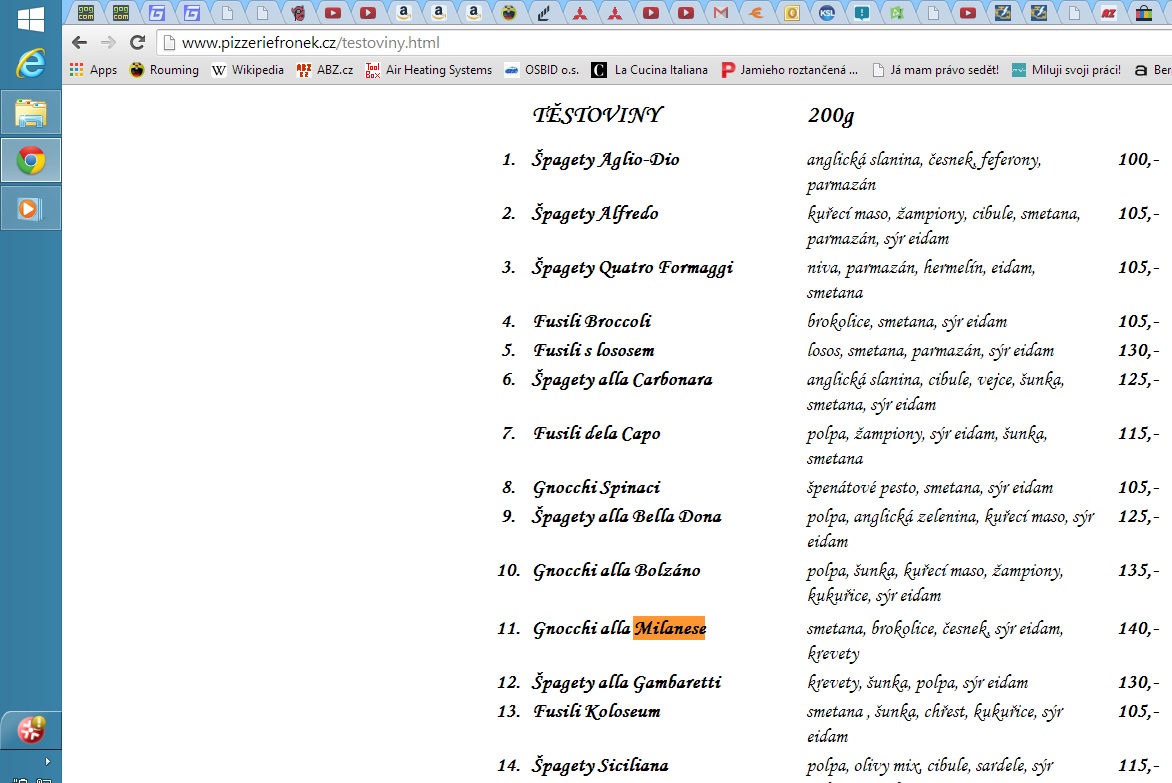Switch to the teal exclamation speech-bubble tab

(x=862, y=13)
